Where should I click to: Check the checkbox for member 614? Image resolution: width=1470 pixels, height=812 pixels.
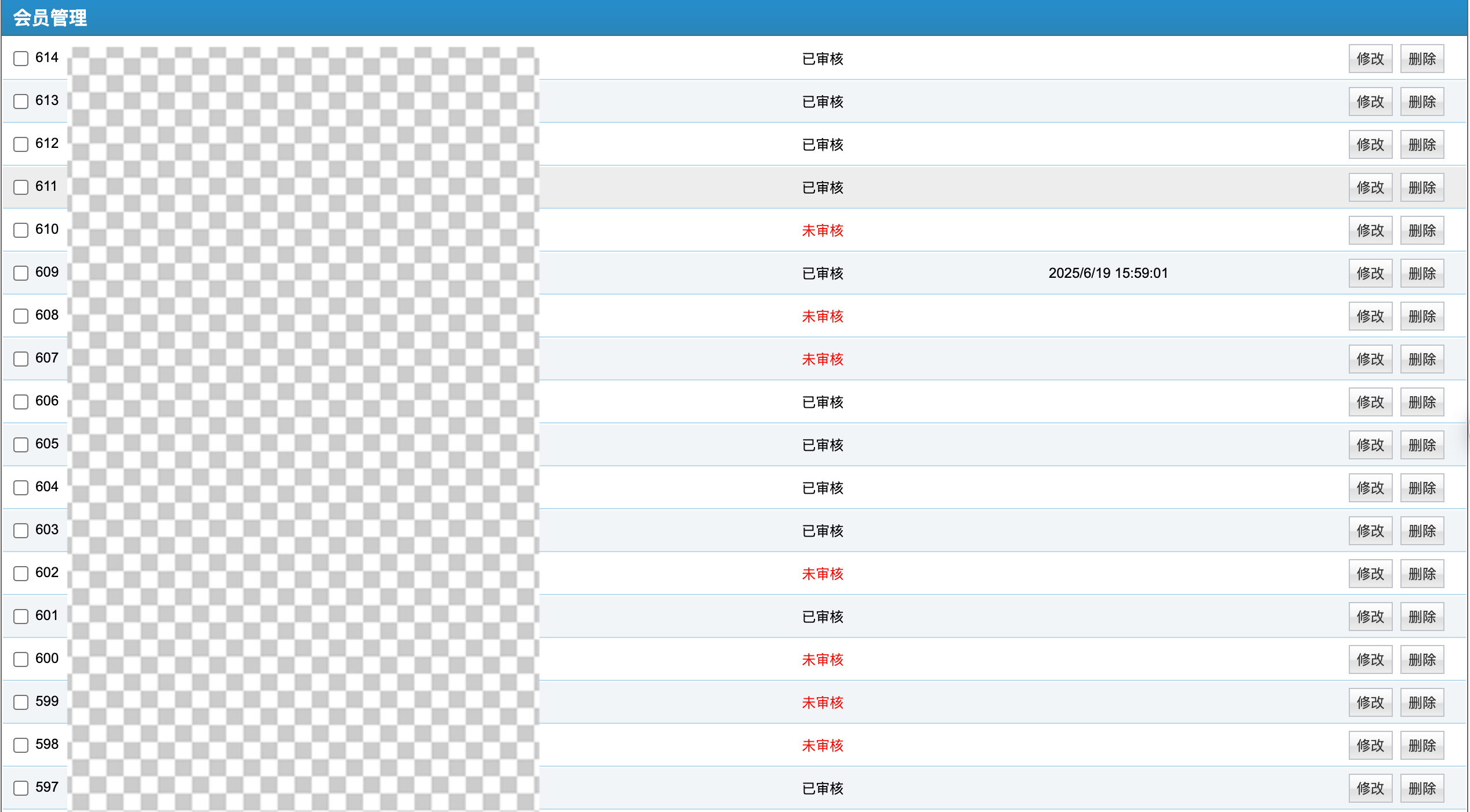click(21, 59)
